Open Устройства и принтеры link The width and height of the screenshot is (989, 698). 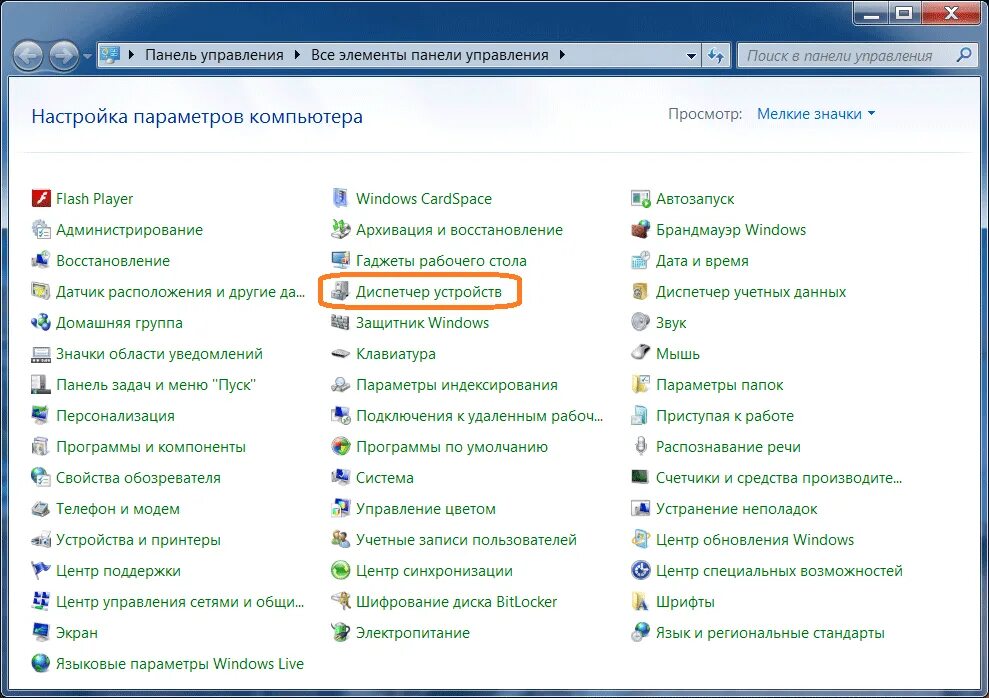138,540
